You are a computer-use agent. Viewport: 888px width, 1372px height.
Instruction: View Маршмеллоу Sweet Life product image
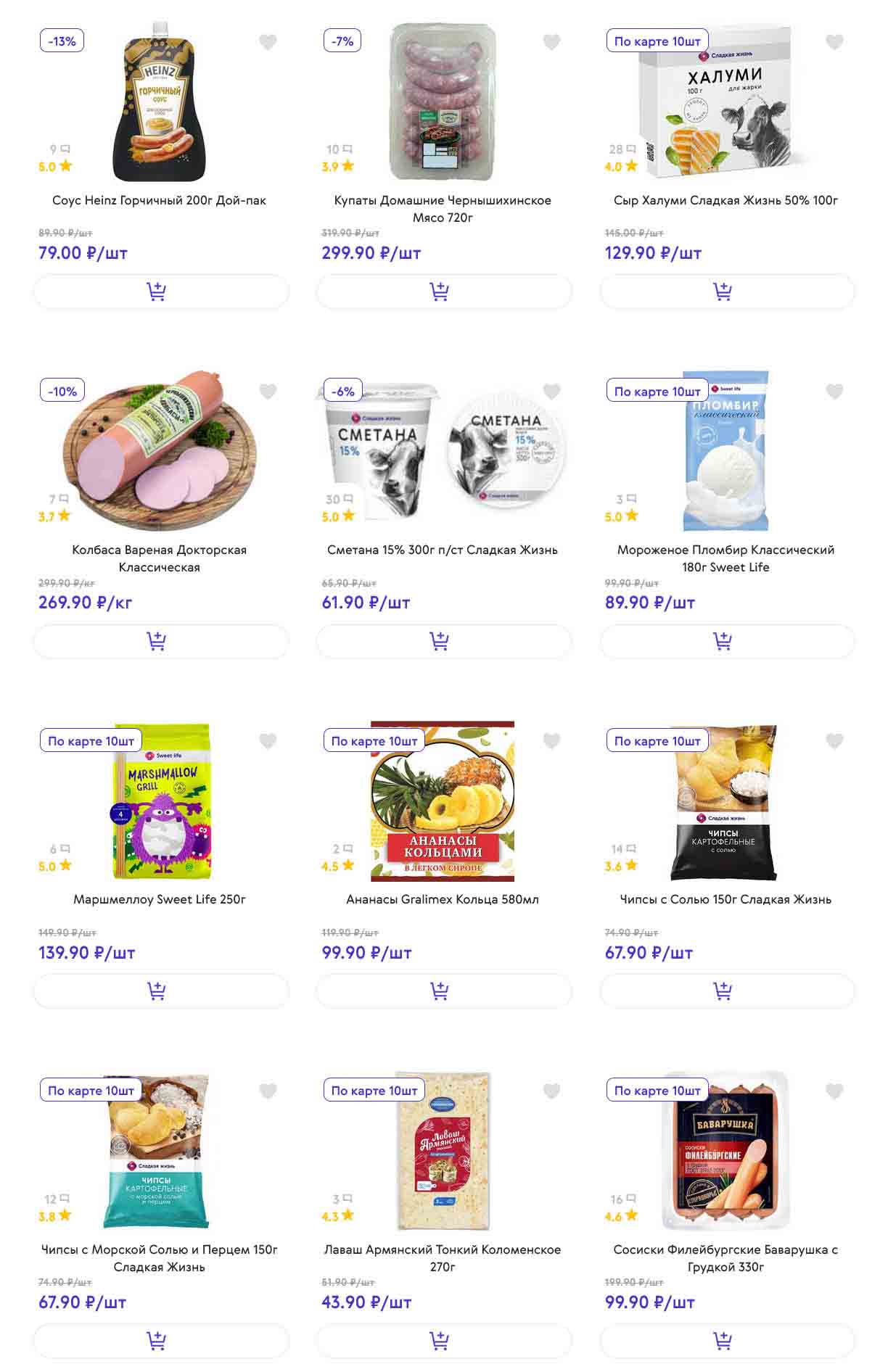161,801
